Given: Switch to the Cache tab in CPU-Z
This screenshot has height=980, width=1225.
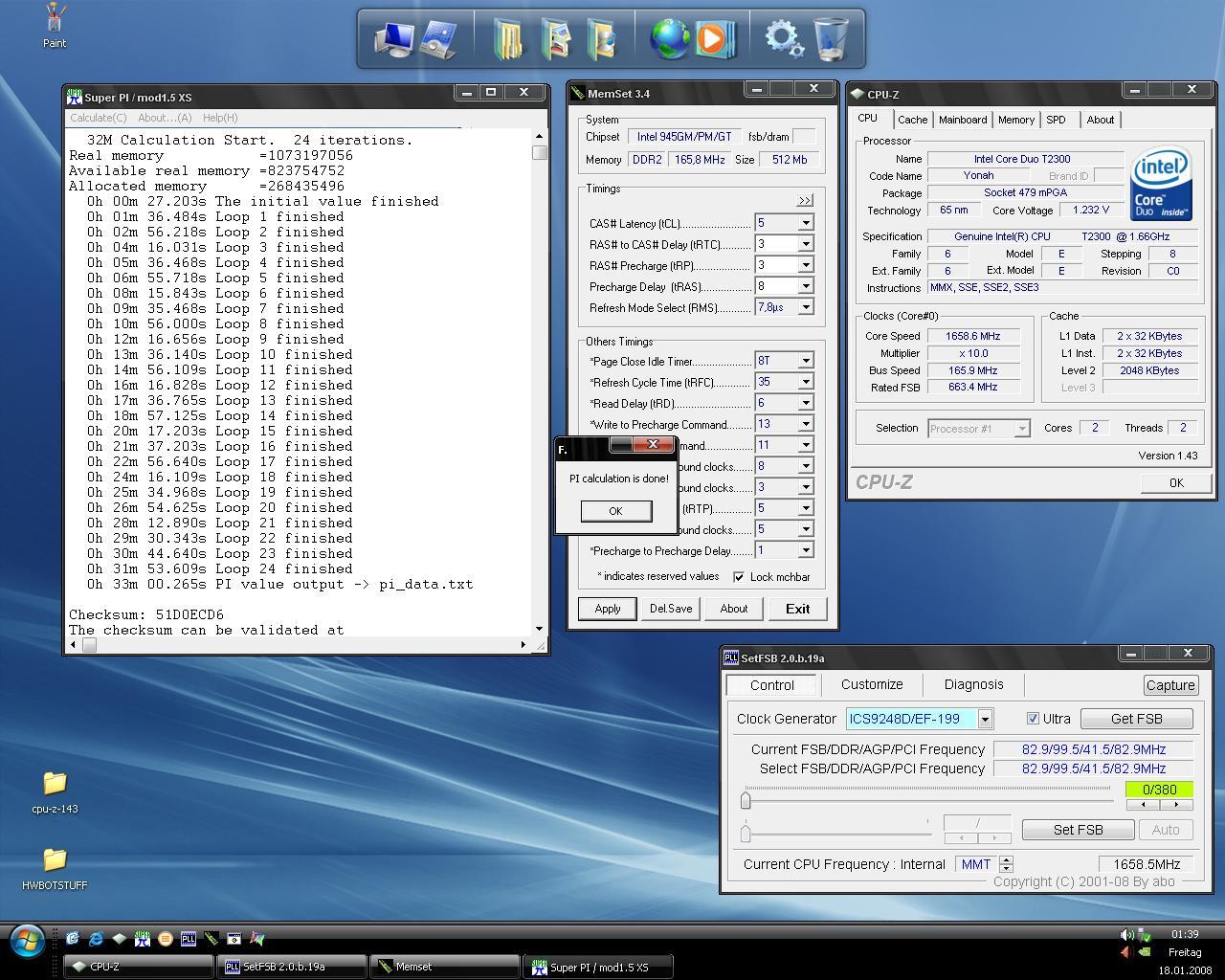Looking at the screenshot, I should point(912,120).
